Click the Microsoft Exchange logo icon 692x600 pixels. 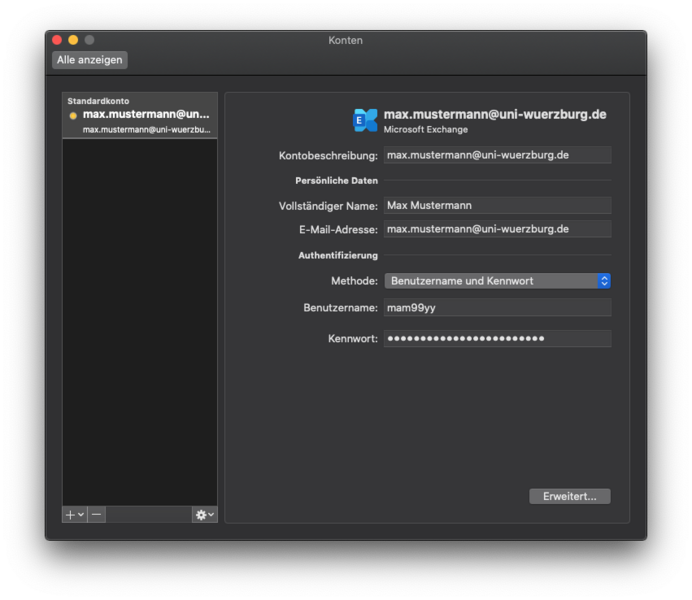point(365,120)
